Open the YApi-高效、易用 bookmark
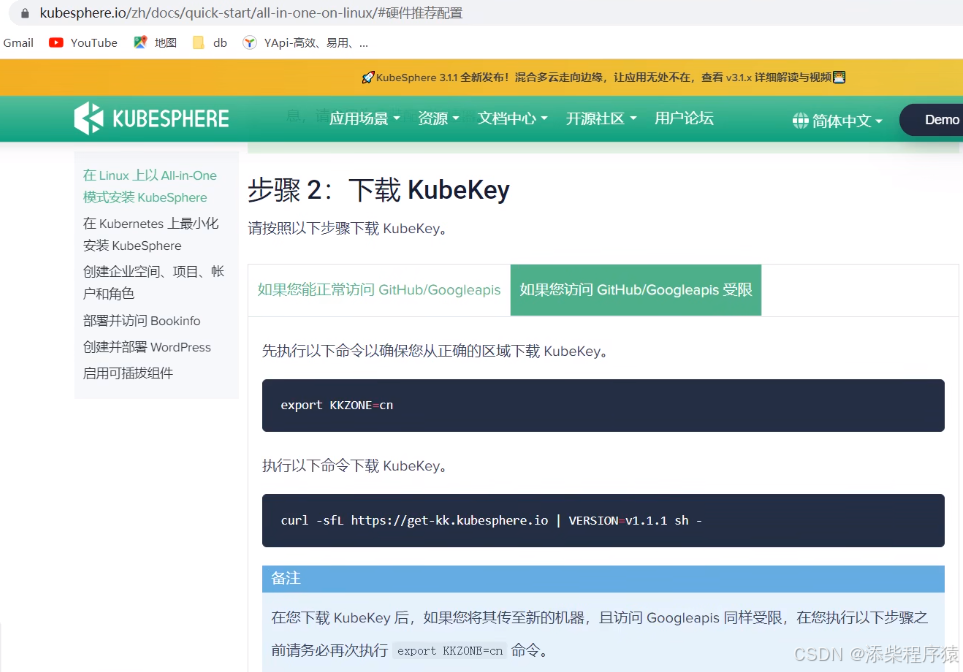This screenshot has width=963, height=672. pyautogui.click(x=316, y=43)
